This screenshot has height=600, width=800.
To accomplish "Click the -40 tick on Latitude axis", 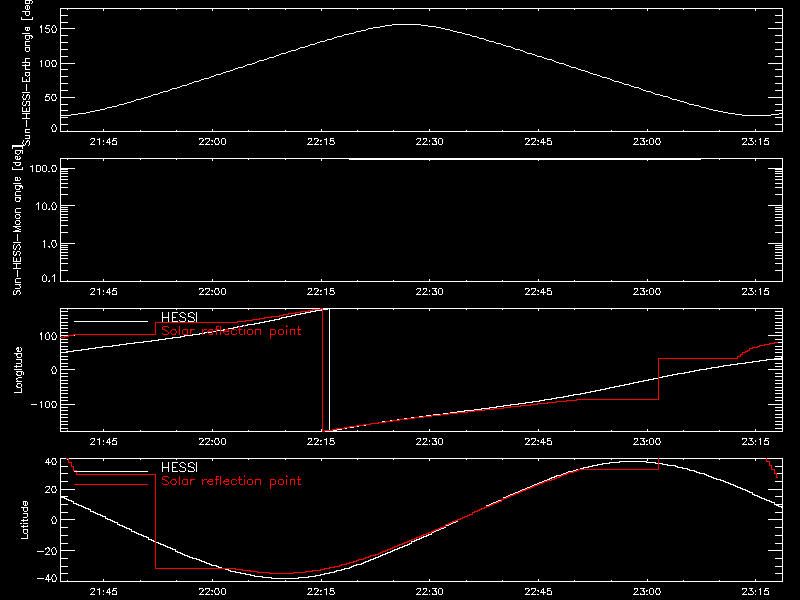I will click(x=47, y=579).
